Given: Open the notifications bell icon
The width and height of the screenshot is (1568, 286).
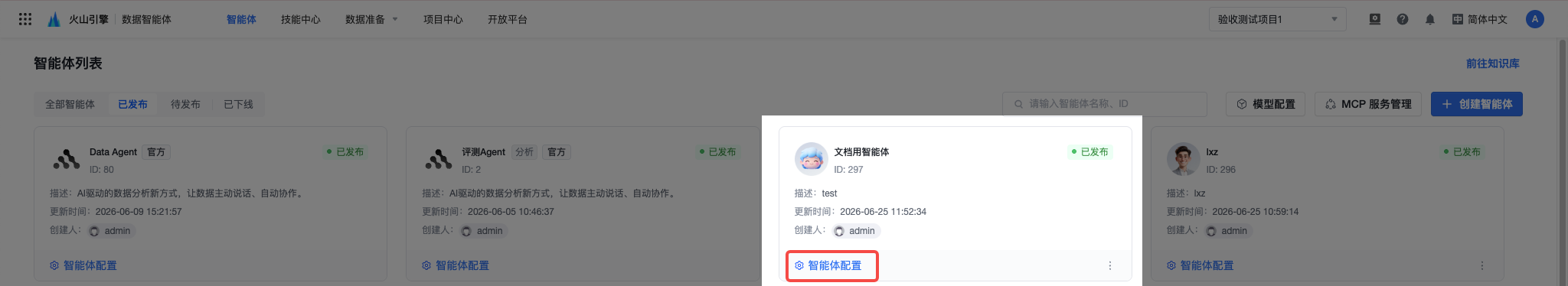Looking at the screenshot, I should tap(1430, 19).
